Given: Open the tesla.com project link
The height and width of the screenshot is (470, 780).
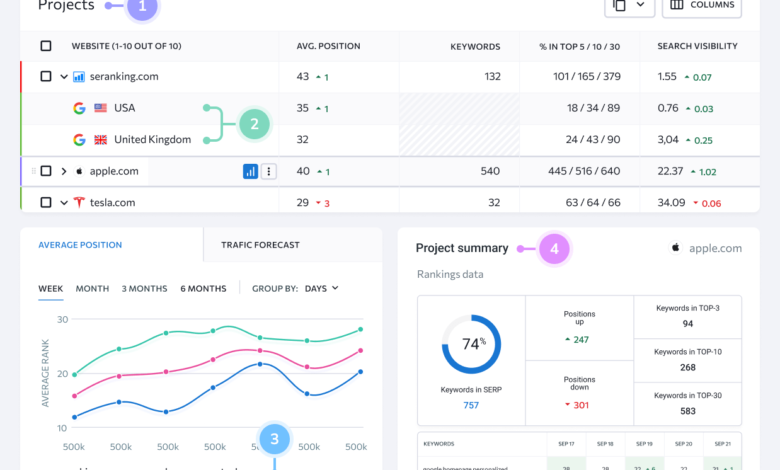Looking at the screenshot, I should 112,202.
